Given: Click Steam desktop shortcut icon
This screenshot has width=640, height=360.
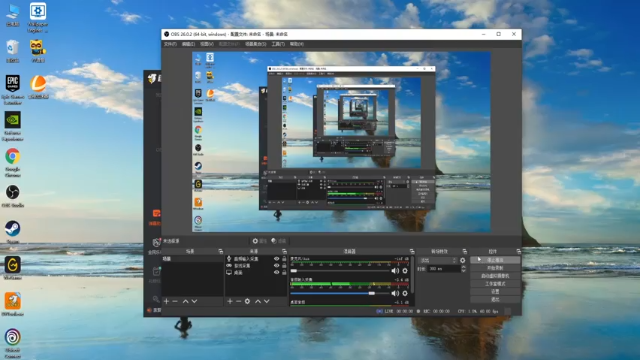Looking at the screenshot, I should pyautogui.click(x=12, y=229).
